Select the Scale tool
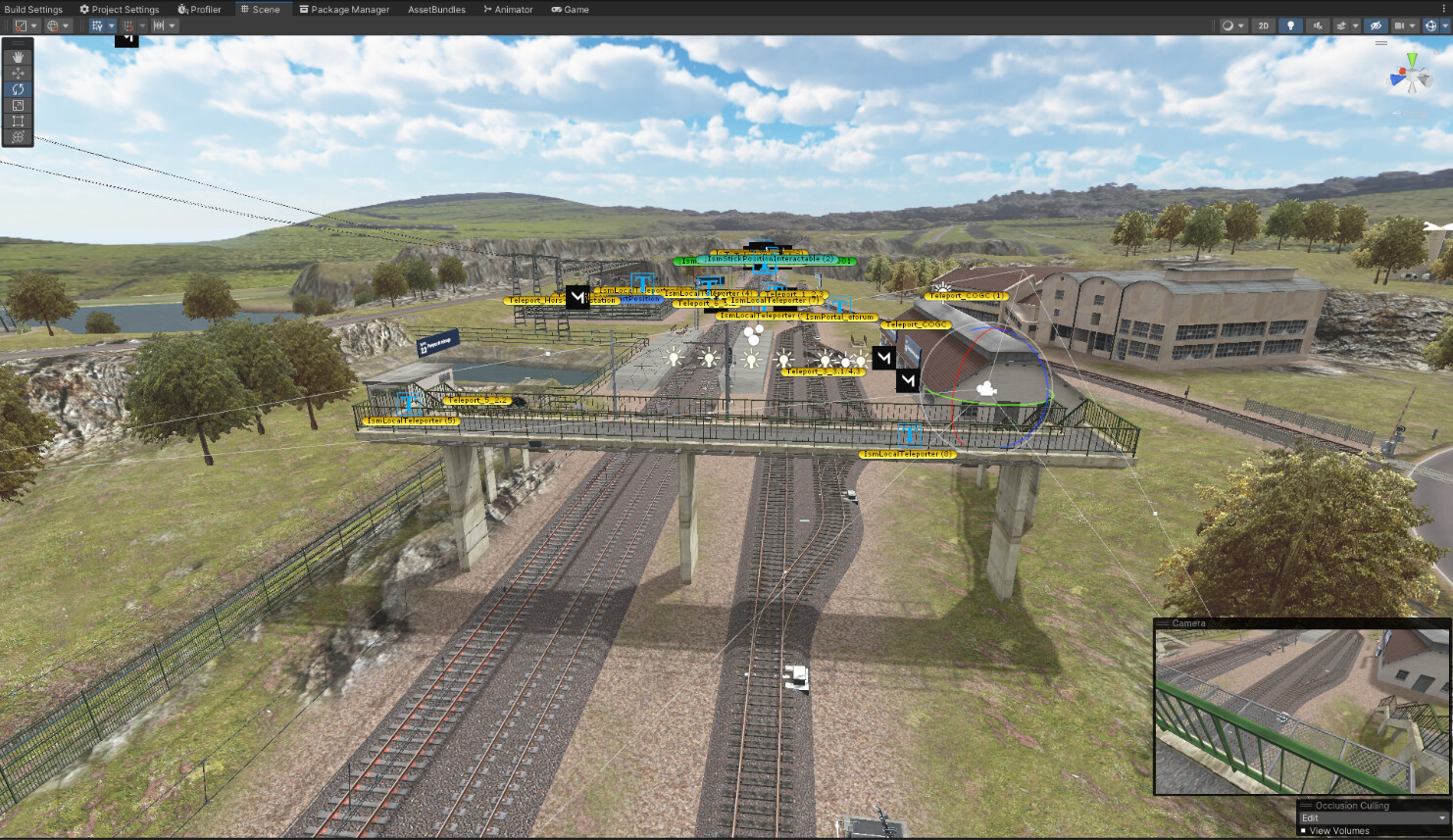The width and height of the screenshot is (1453, 840). pos(19,105)
